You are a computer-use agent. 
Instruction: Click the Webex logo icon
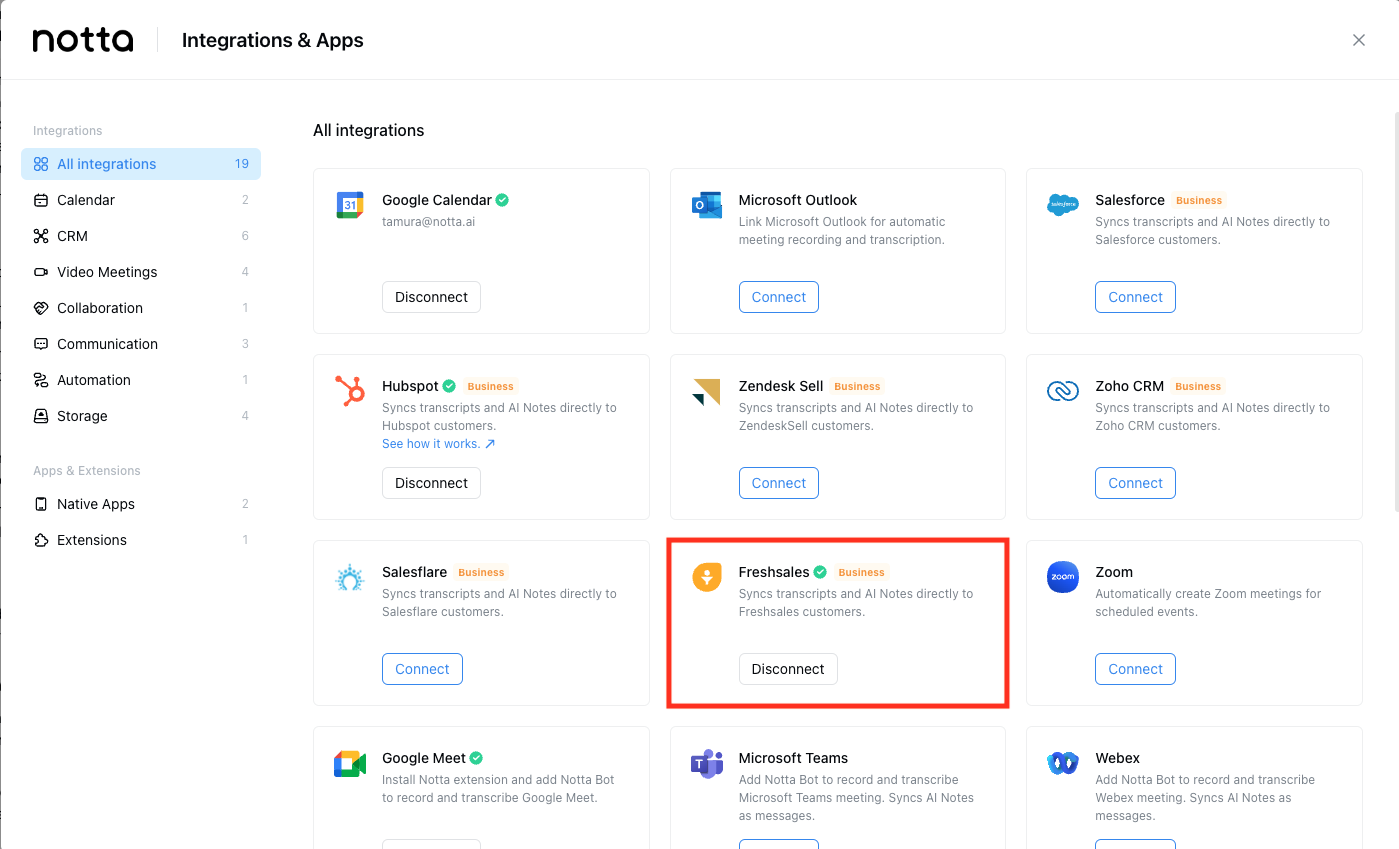tap(1063, 764)
